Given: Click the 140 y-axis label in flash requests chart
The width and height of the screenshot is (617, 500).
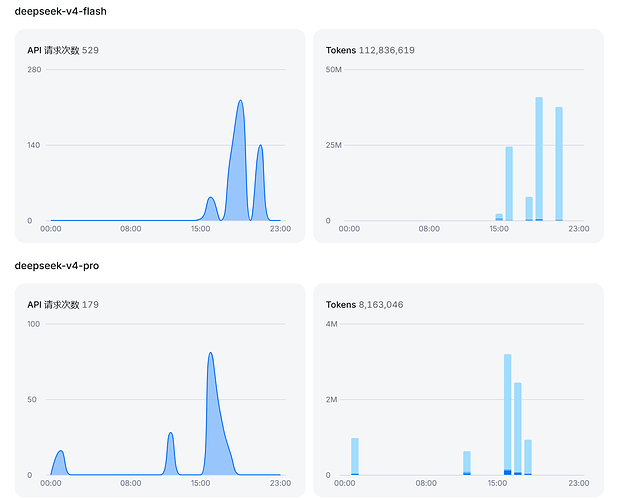Looking at the screenshot, I should 33,145.
